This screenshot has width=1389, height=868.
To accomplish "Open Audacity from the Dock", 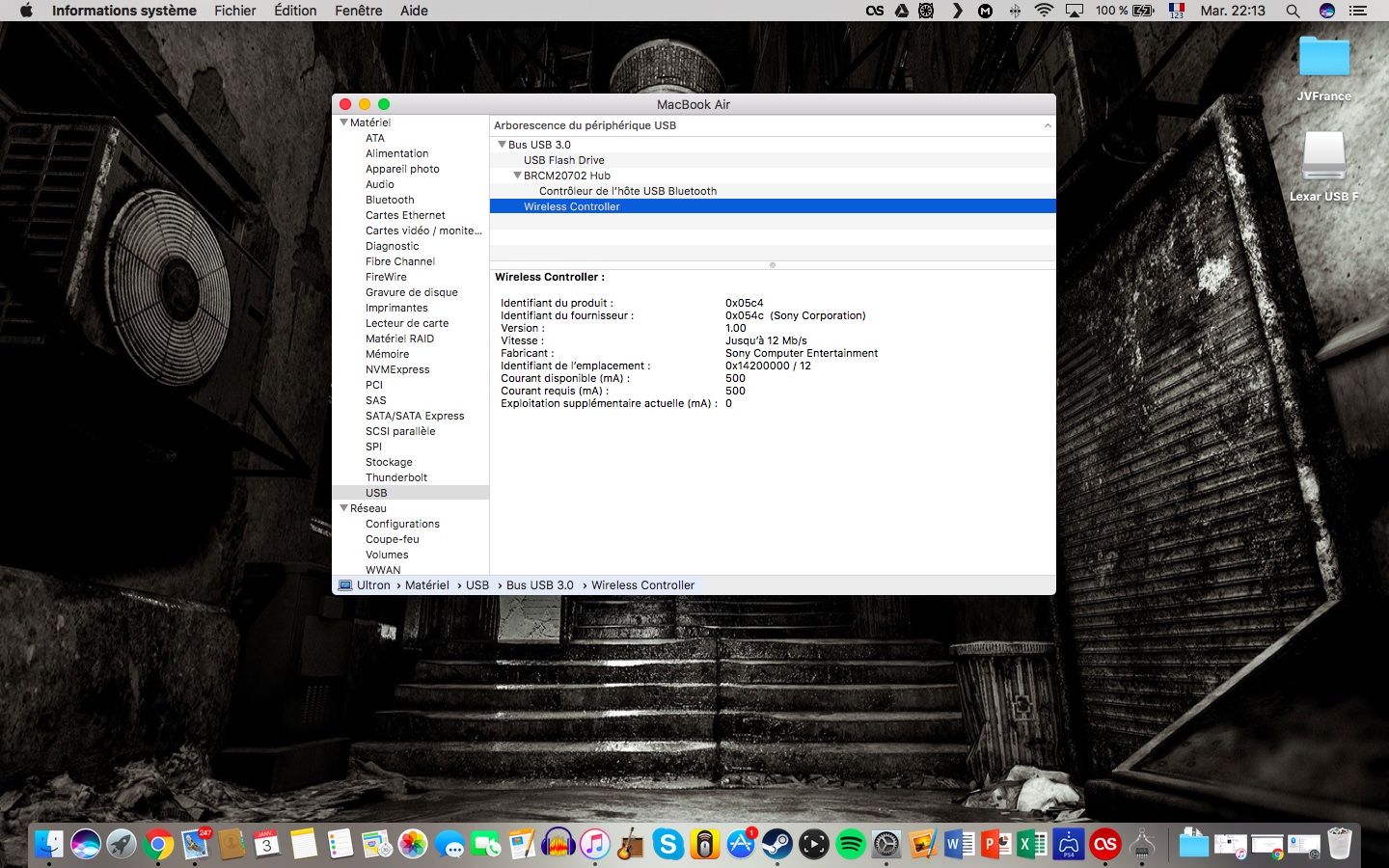I will (x=557, y=845).
